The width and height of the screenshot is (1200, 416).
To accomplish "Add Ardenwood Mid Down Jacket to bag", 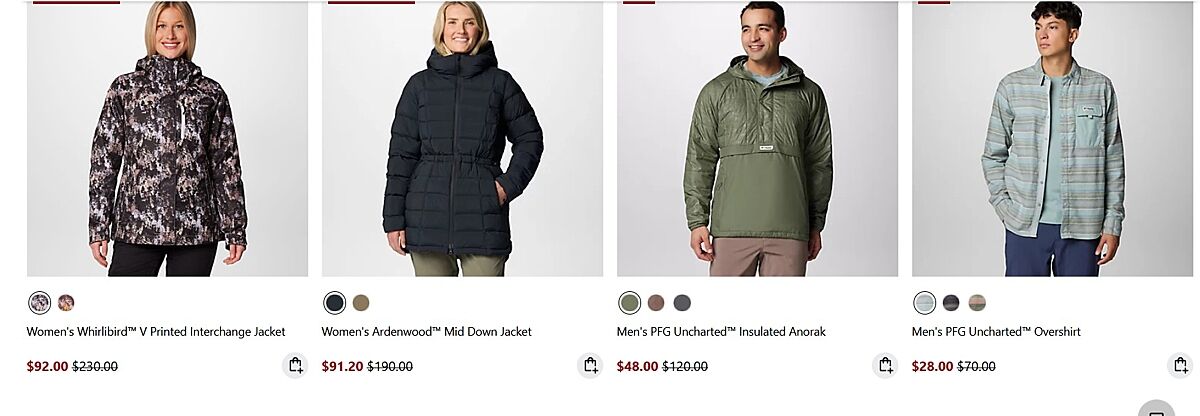I will pos(590,365).
